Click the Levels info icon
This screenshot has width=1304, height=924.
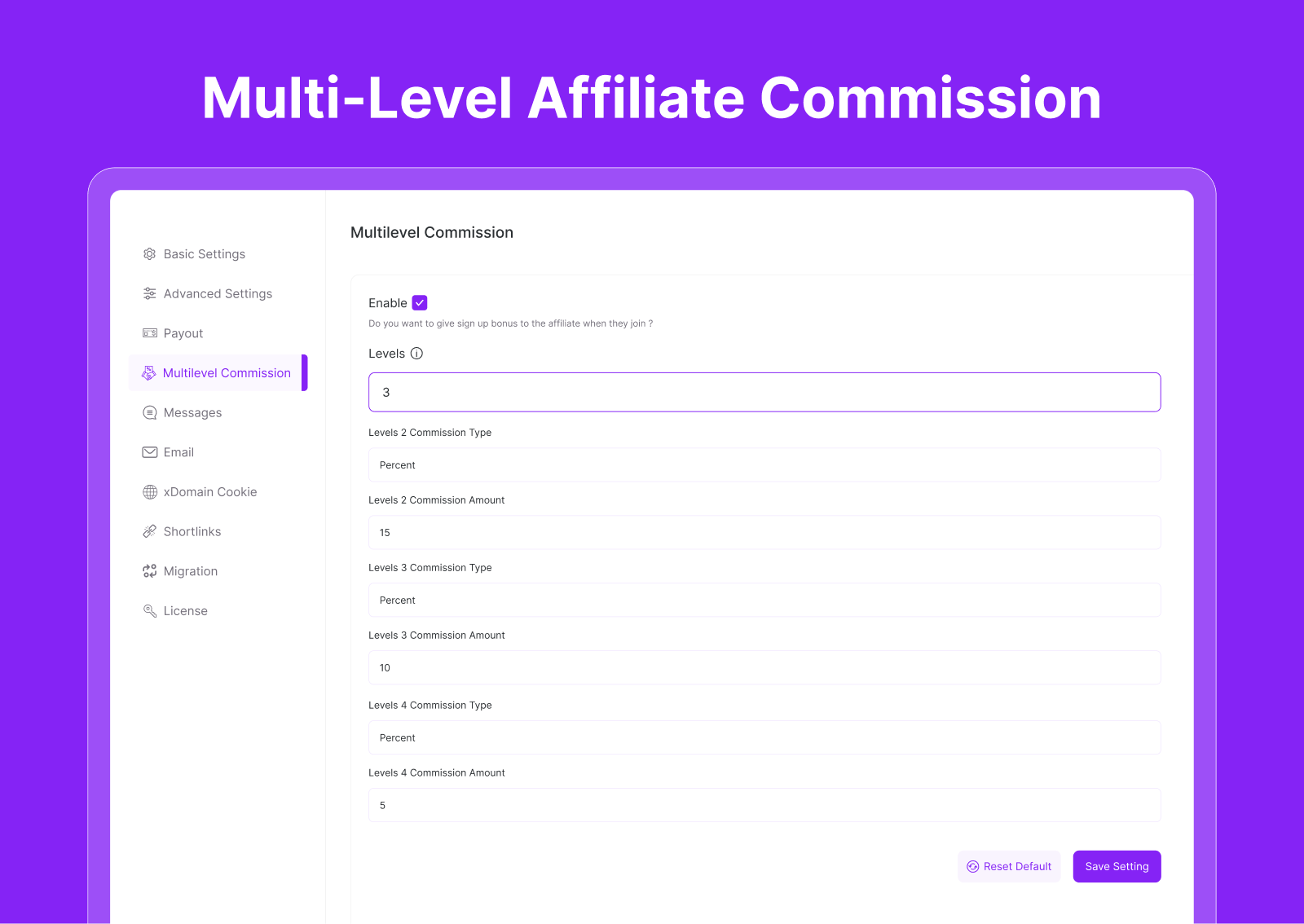pyautogui.click(x=416, y=354)
